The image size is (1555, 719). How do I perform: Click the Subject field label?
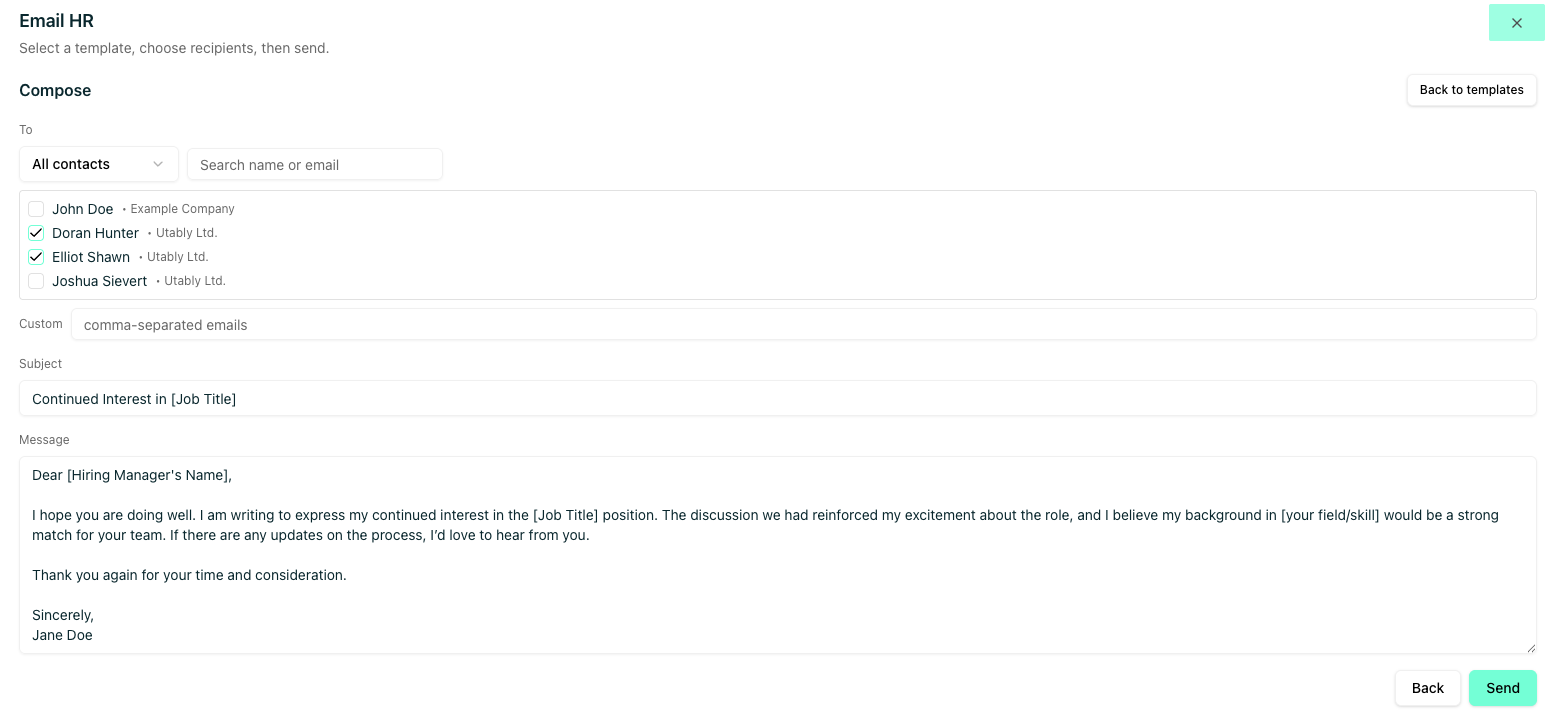[x=40, y=364]
